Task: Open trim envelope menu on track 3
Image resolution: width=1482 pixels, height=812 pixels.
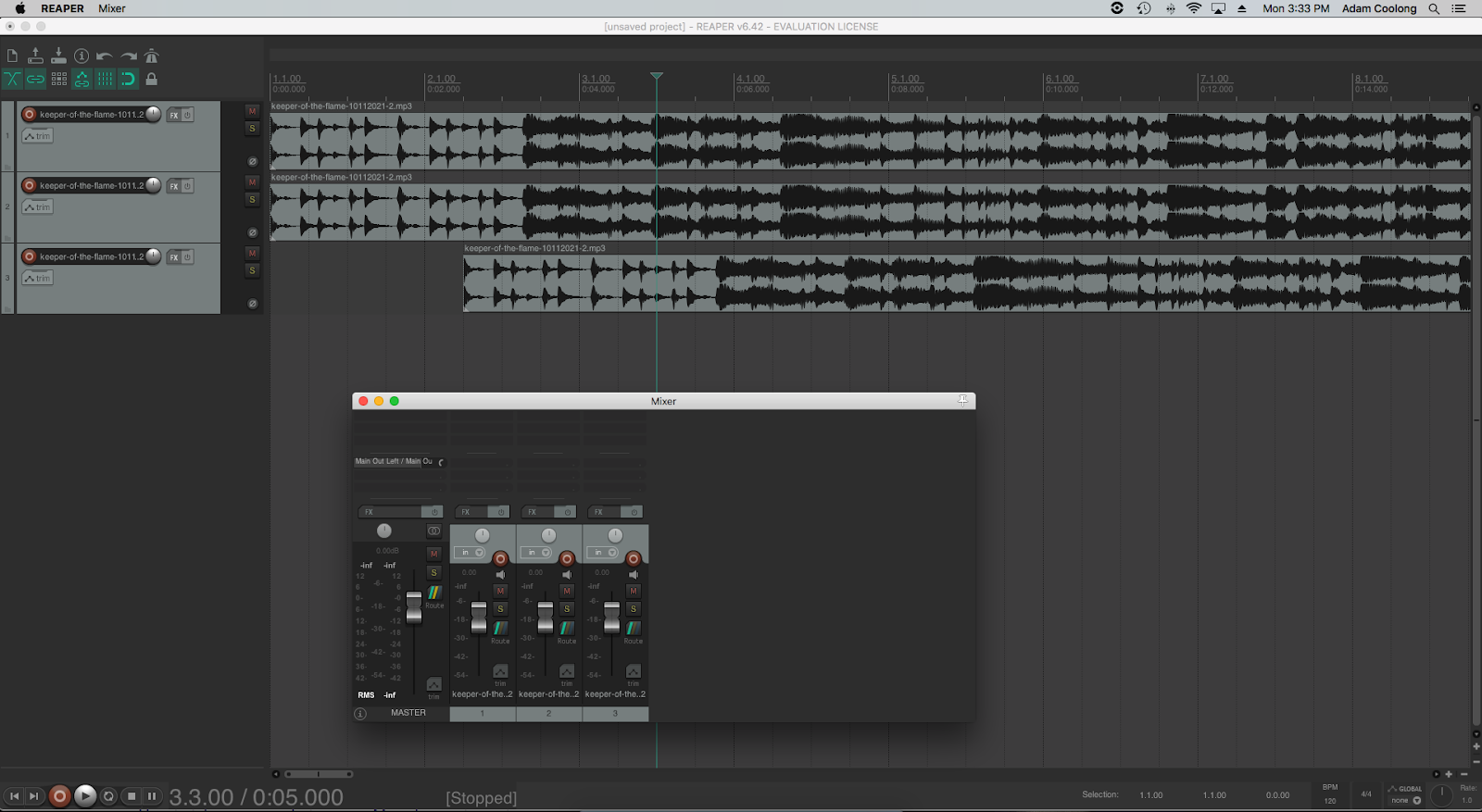Action: pos(37,278)
